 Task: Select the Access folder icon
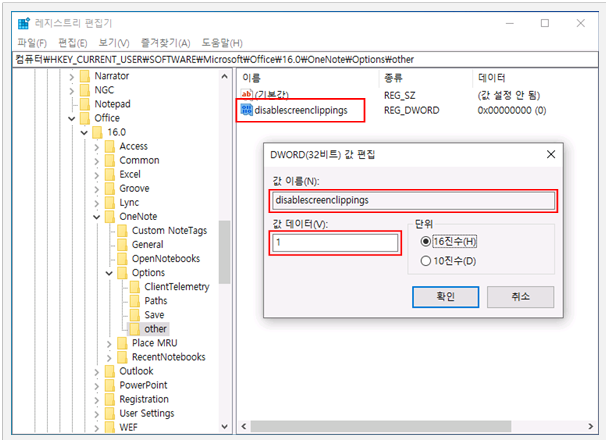coord(110,146)
